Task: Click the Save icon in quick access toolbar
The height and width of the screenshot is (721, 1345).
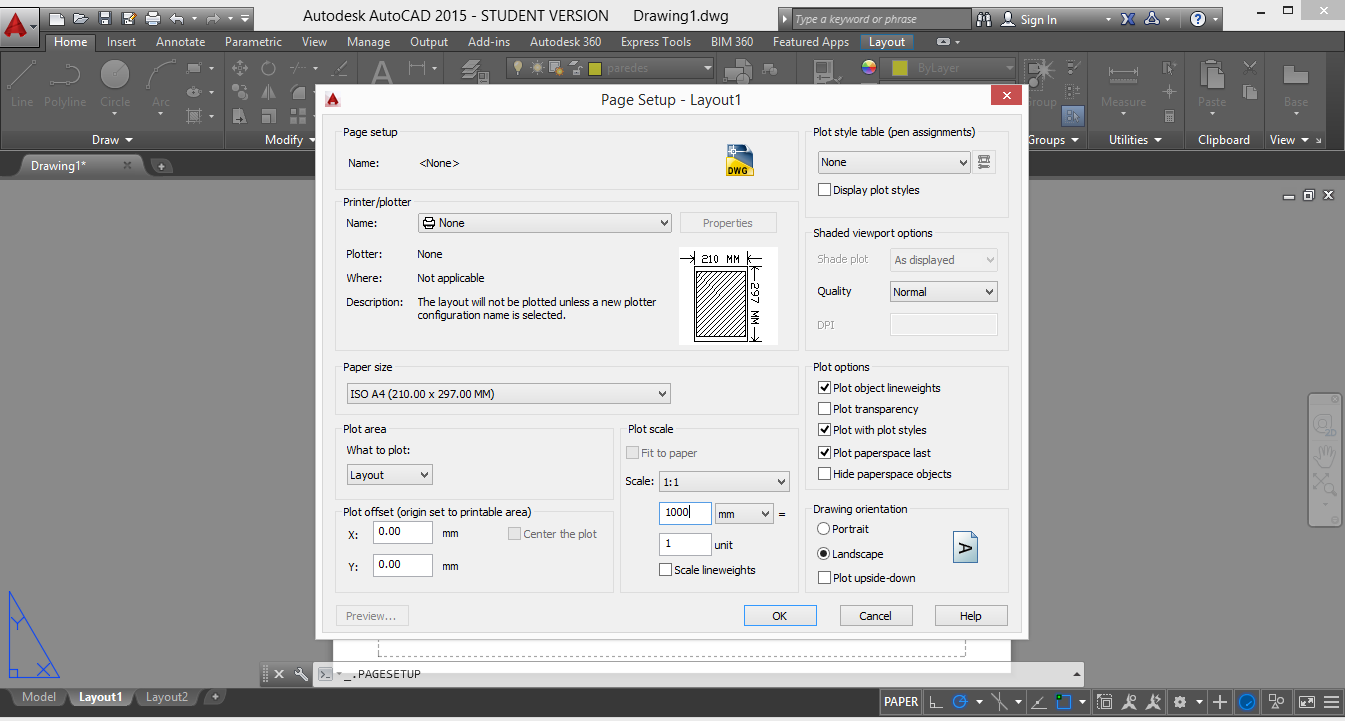Action: coord(104,18)
